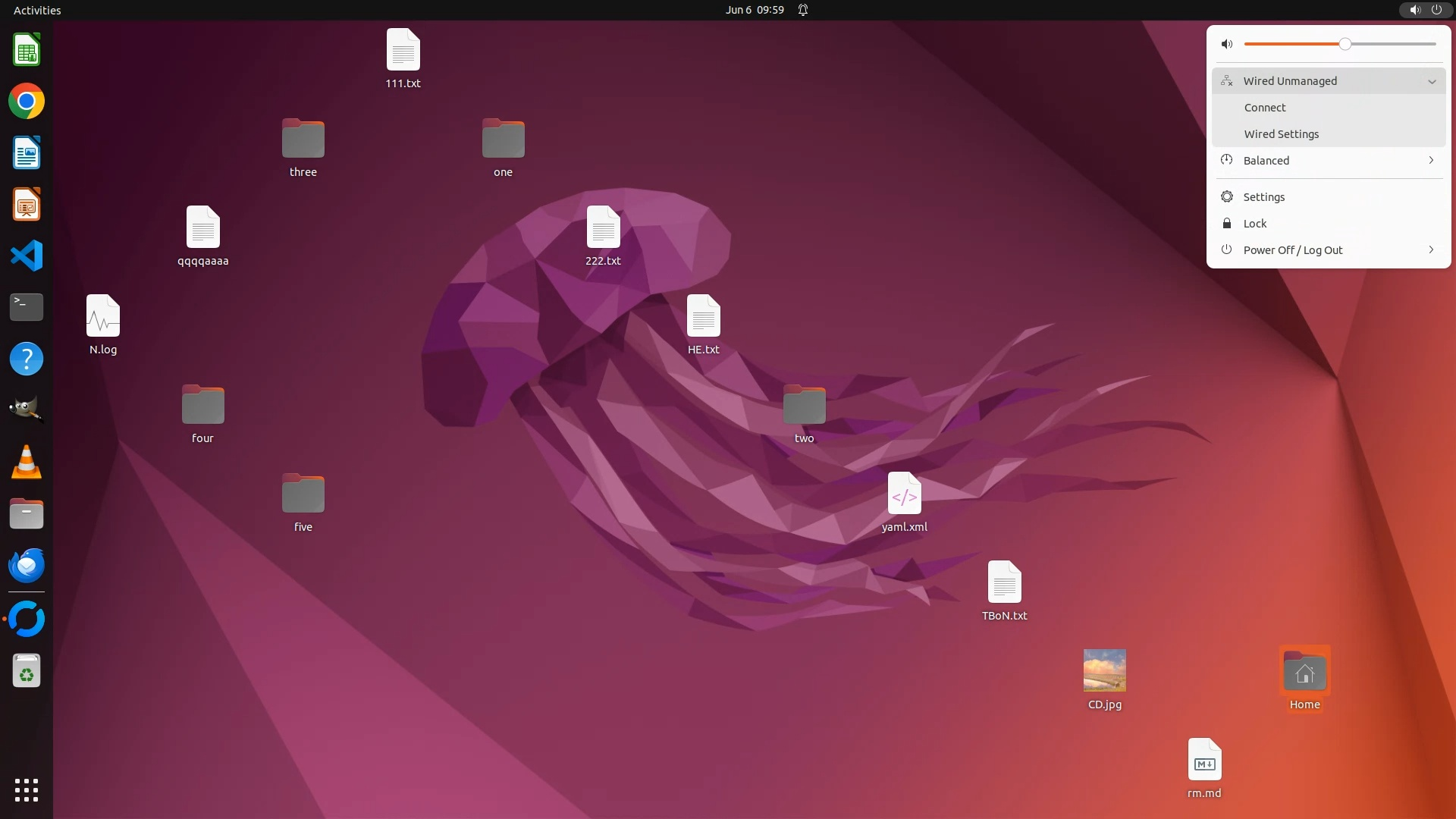Click Connect under Wired Unmanaged
This screenshot has width=1456, height=819.
1265,108
